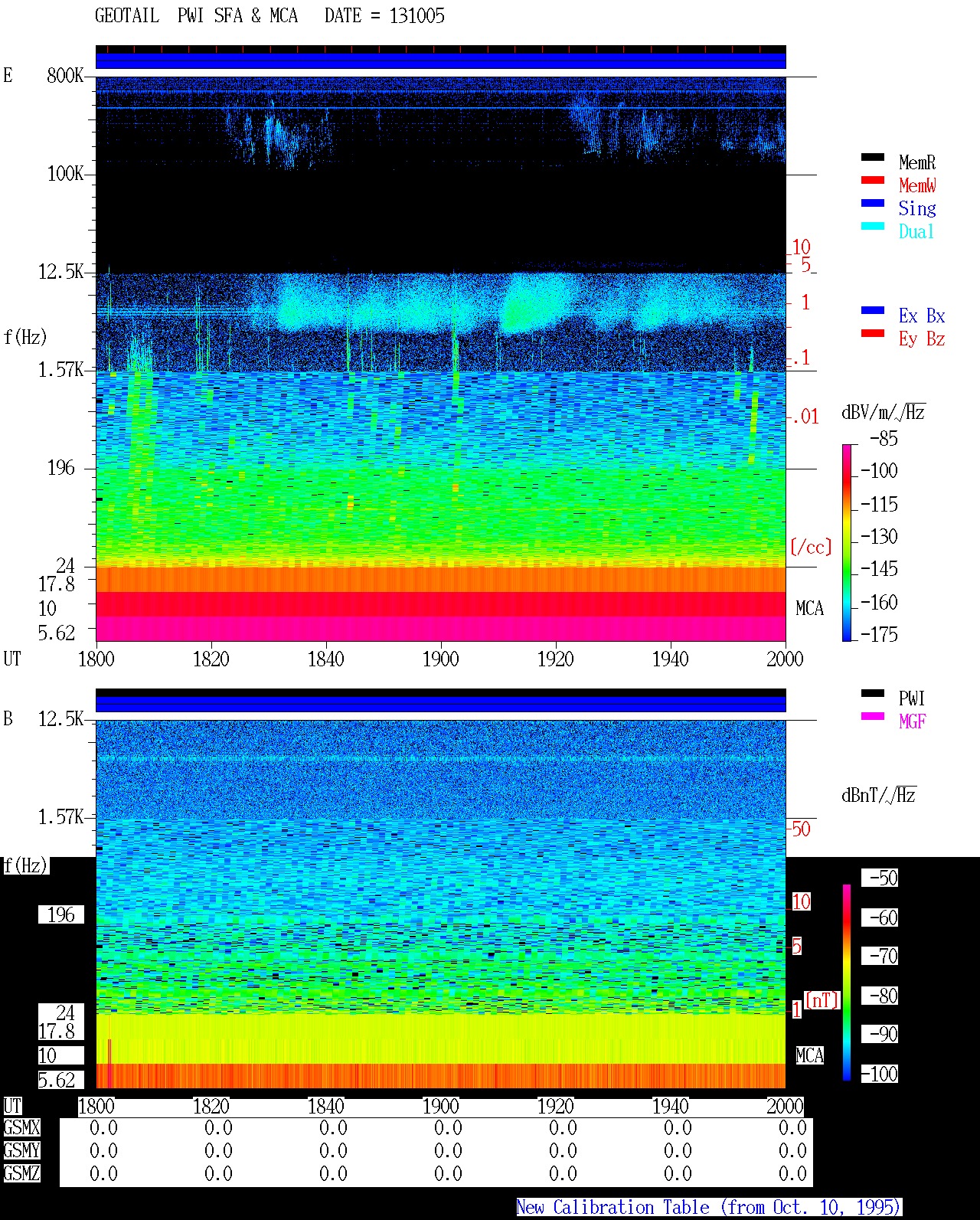980x1220 pixels.
Task: Click the 800K frequency axis label
Action: coord(65,75)
